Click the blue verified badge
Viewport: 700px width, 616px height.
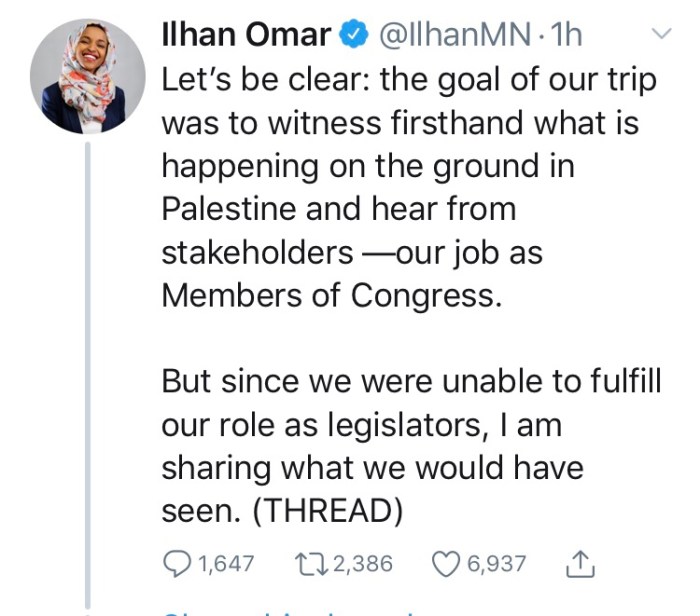pos(352,36)
